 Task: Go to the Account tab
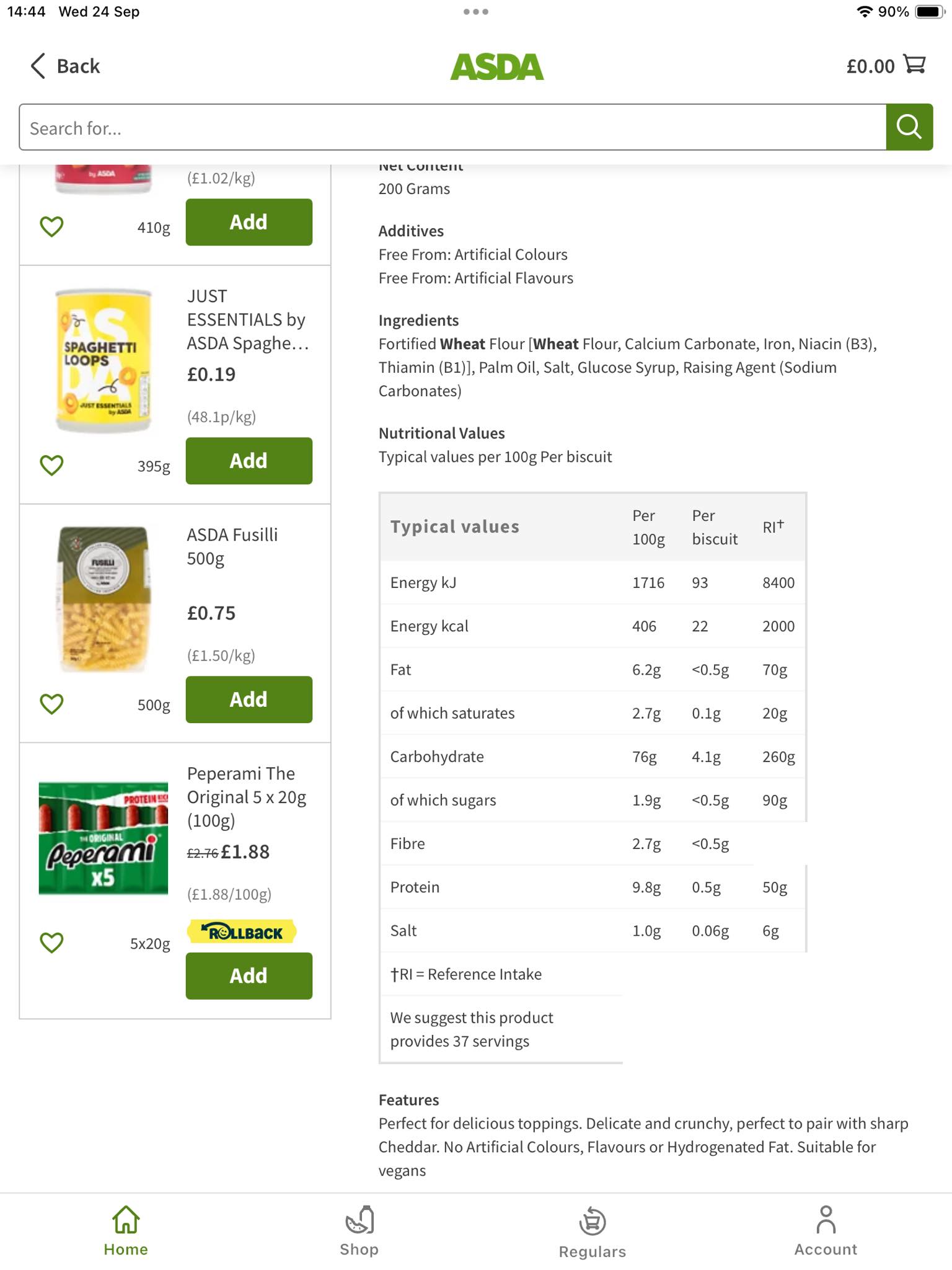826,1231
